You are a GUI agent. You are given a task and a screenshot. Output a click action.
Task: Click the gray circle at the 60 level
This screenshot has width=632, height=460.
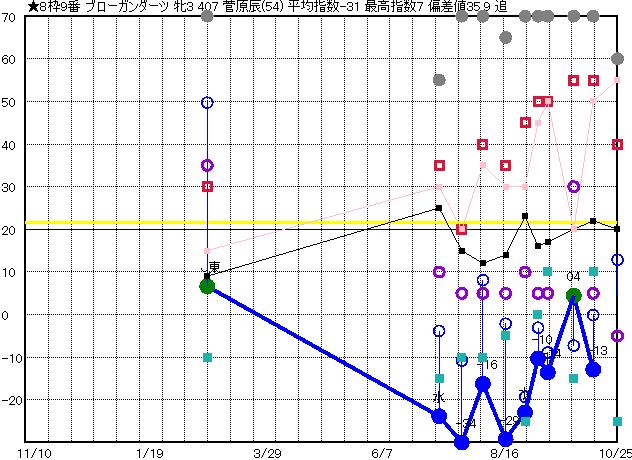[x=617, y=59]
